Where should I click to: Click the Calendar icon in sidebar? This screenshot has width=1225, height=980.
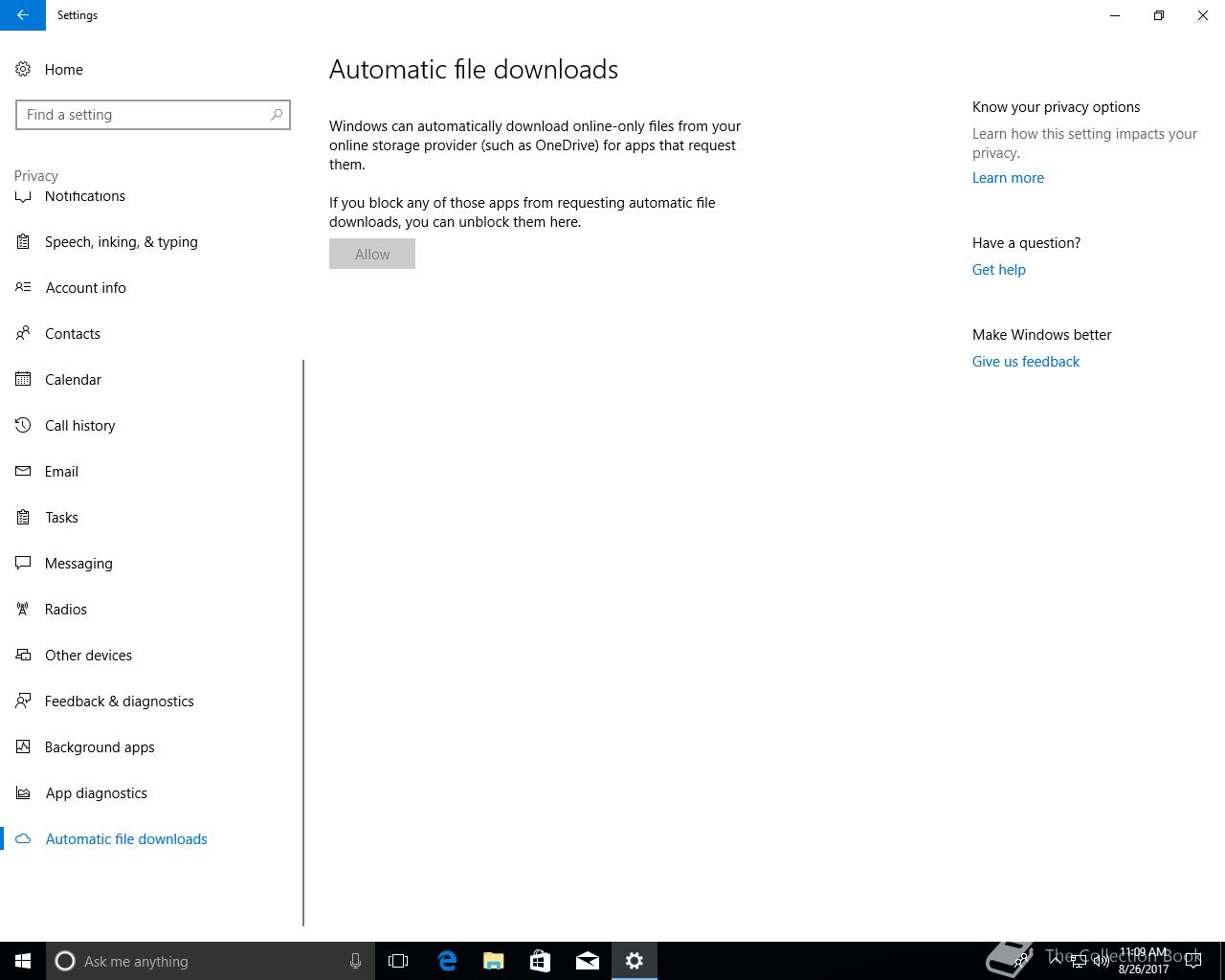23,380
